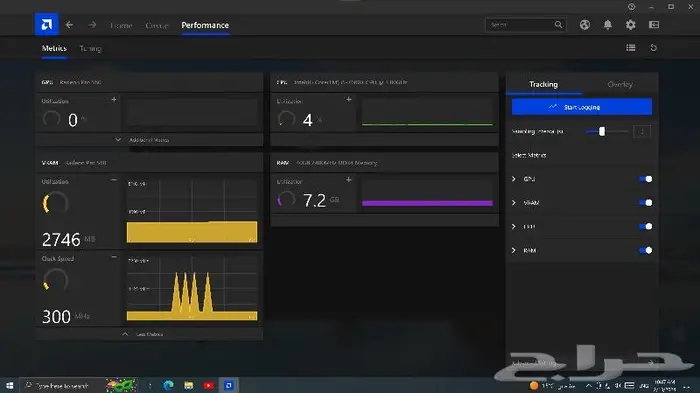Open the Home tab

pos(121,25)
